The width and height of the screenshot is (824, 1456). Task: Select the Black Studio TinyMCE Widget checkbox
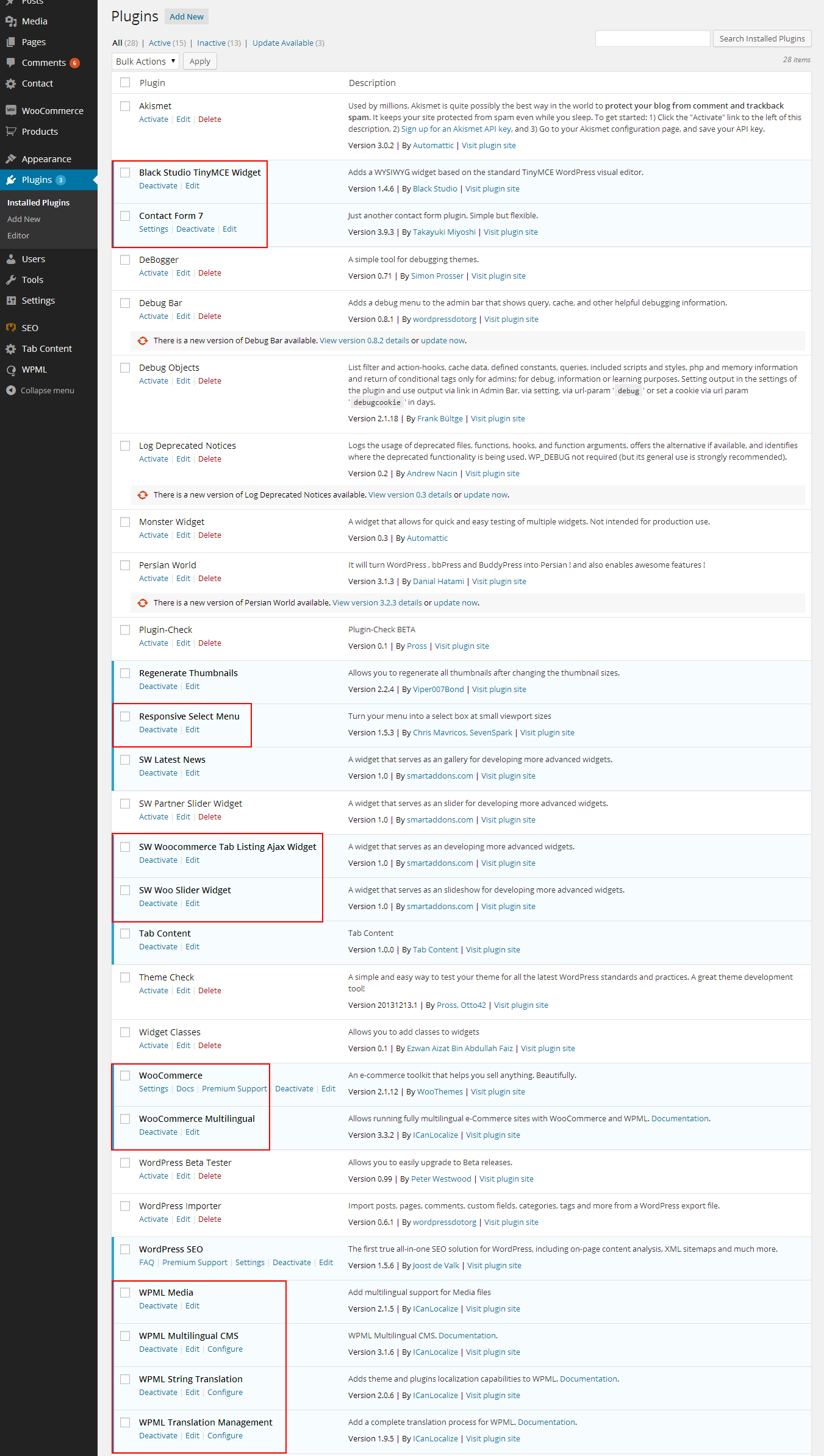tap(125, 173)
